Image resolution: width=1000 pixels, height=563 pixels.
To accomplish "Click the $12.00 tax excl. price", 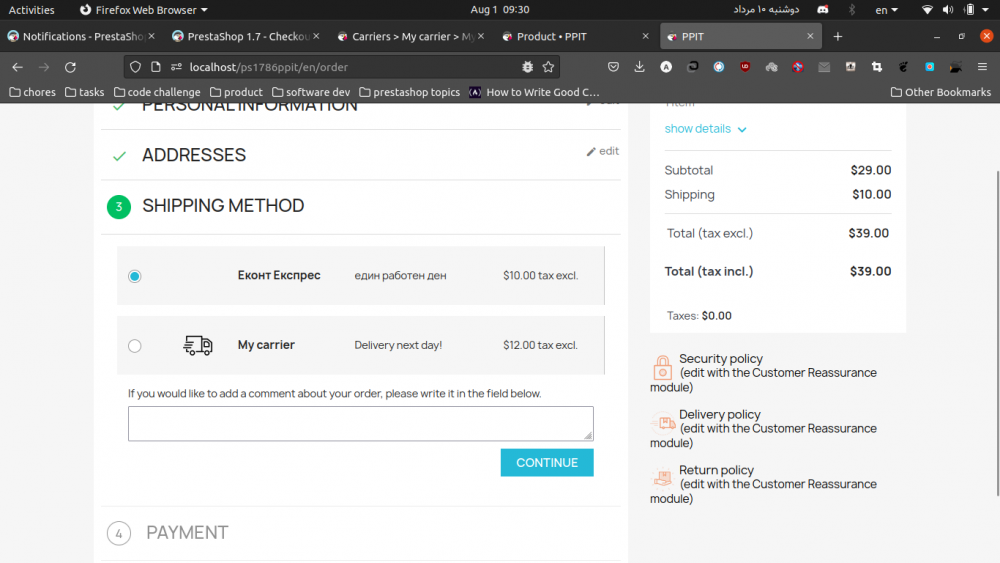I will pos(540,345).
